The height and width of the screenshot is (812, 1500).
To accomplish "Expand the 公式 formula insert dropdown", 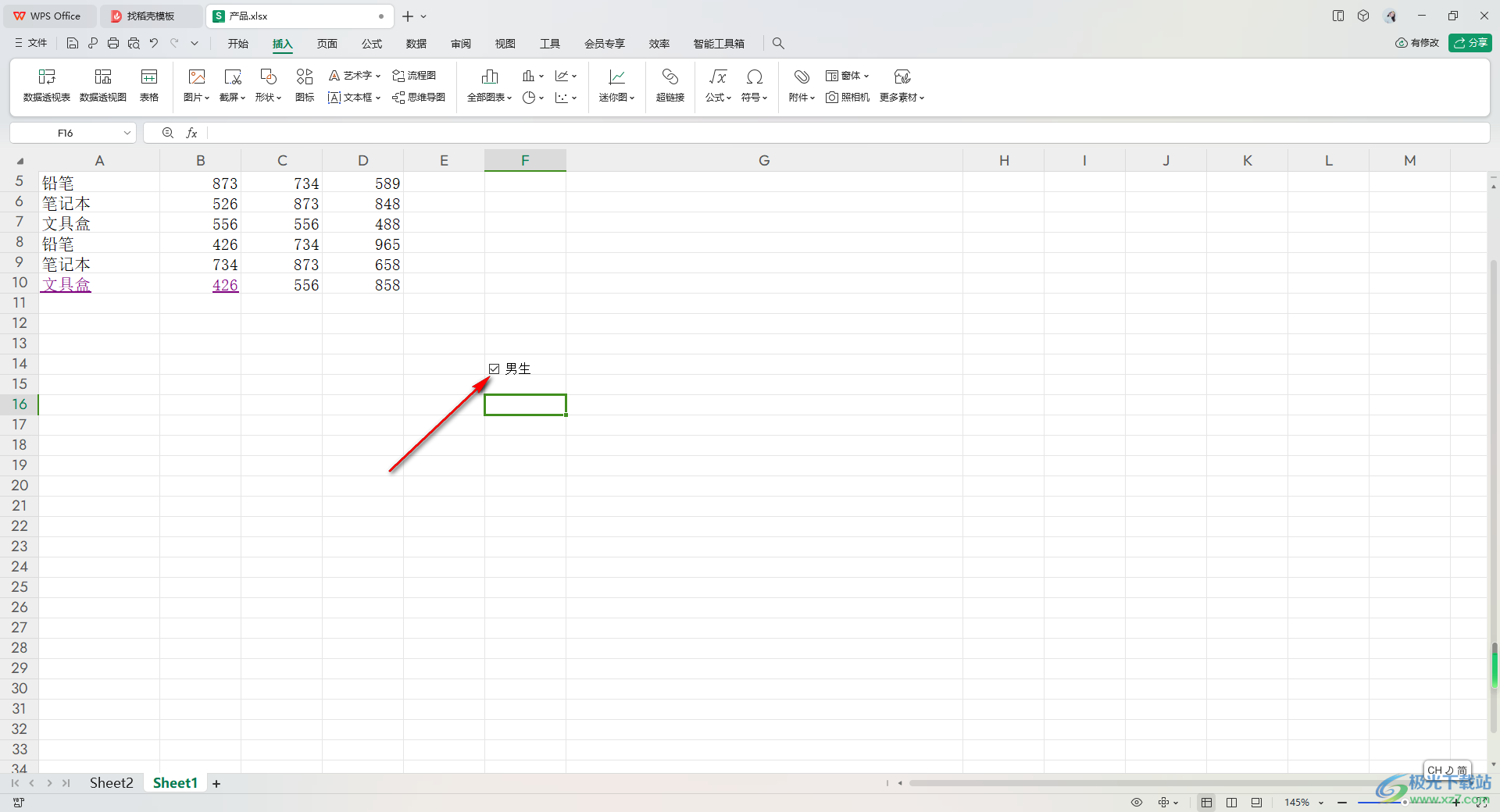I will [729, 98].
